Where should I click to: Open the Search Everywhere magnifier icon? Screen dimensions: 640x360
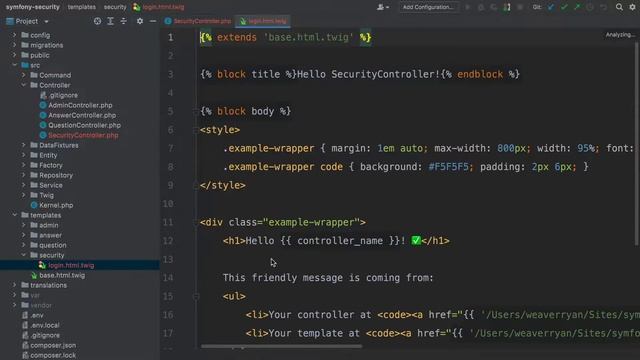point(619,7)
